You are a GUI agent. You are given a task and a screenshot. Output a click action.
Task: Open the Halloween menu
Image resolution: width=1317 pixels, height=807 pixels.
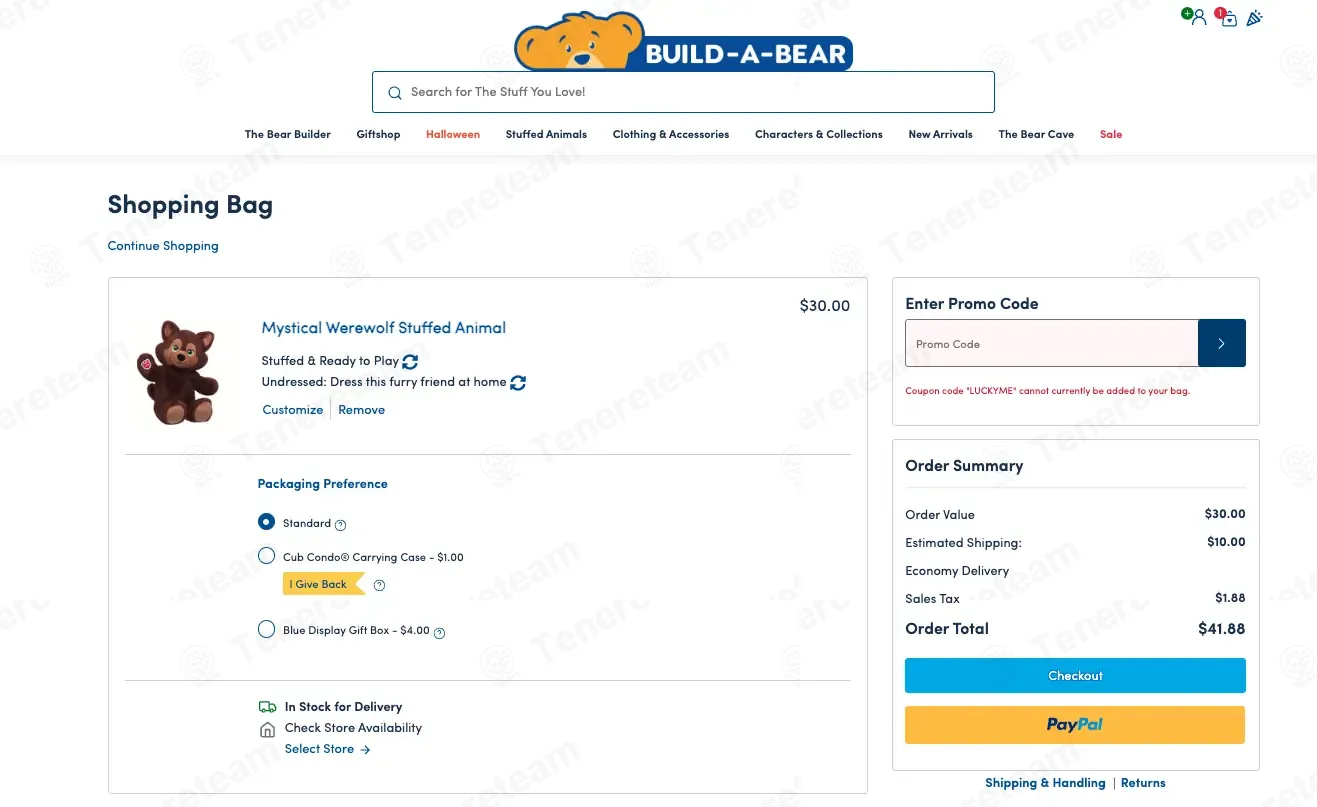(453, 134)
